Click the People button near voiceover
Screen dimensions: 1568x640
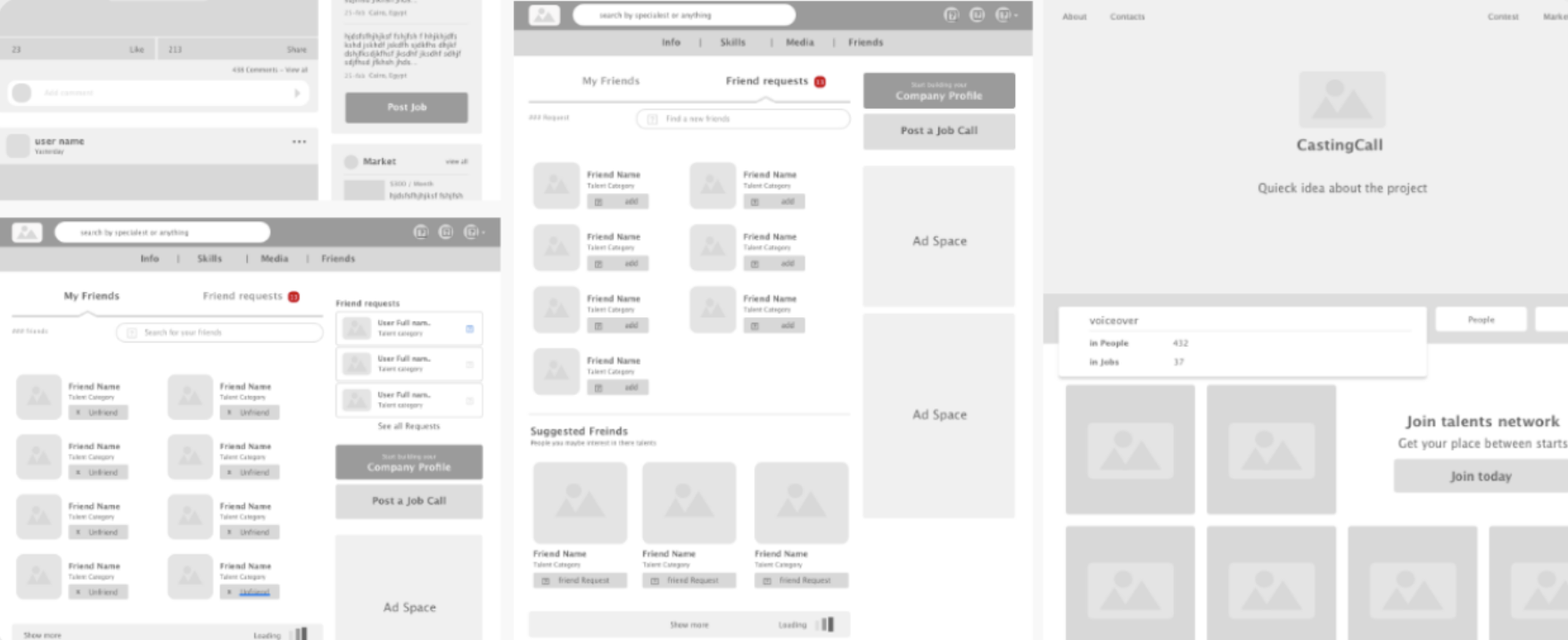click(1481, 319)
